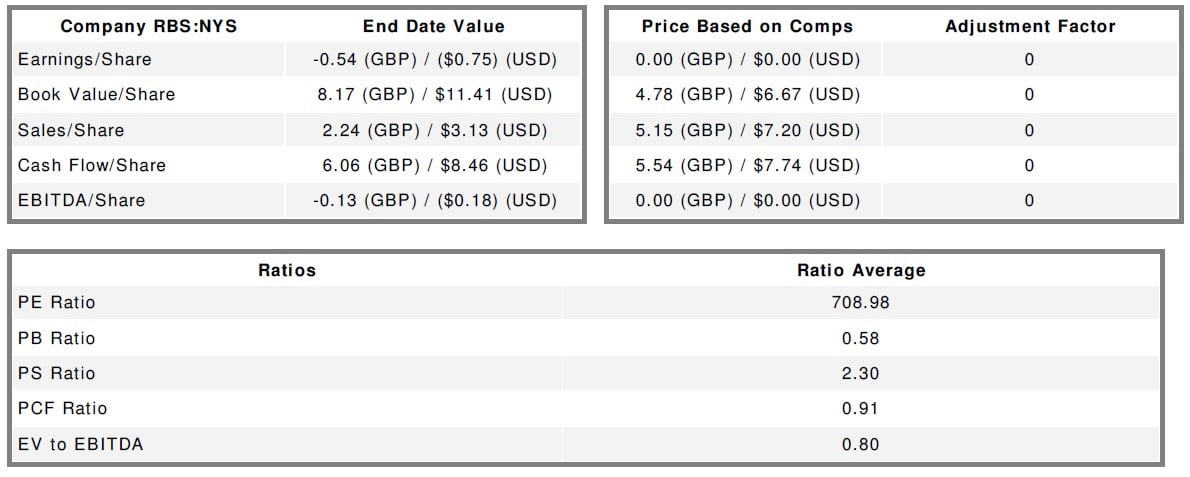
Task: Click the Ratios column header
Action: point(287,270)
